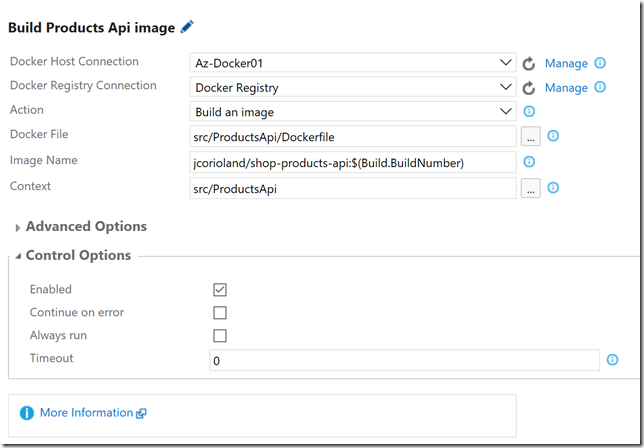644x448 pixels.
Task: Edit task name with pencil icon
Action: [x=187, y=27]
